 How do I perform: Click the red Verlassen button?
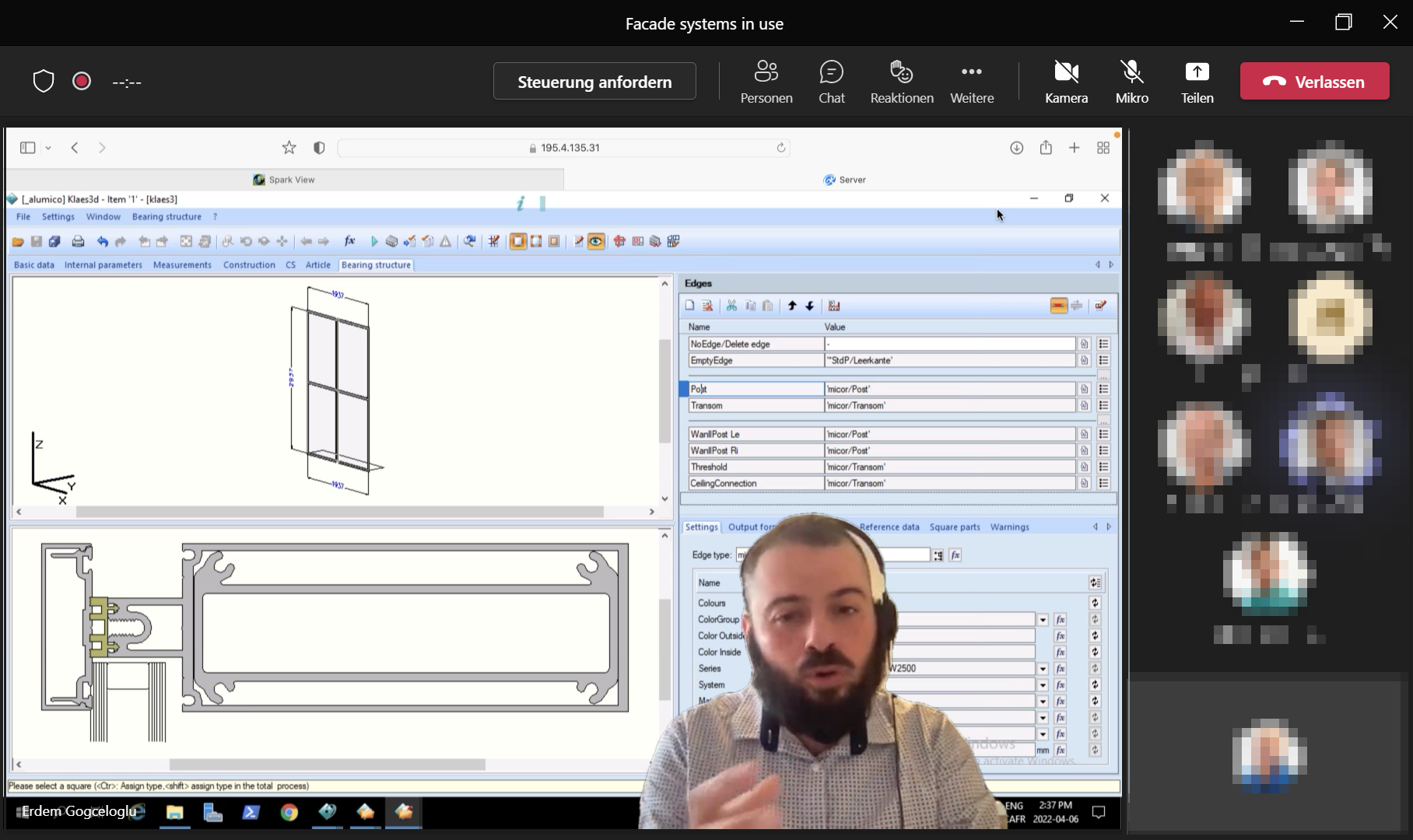(1314, 82)
